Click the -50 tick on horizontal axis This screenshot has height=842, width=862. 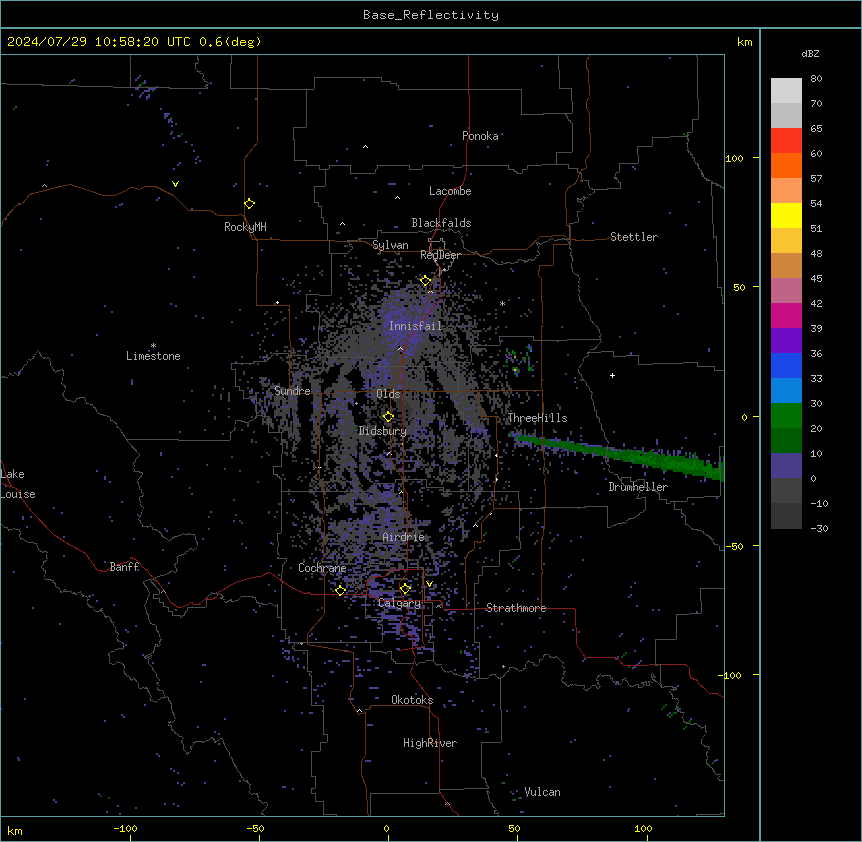[256, 828]
